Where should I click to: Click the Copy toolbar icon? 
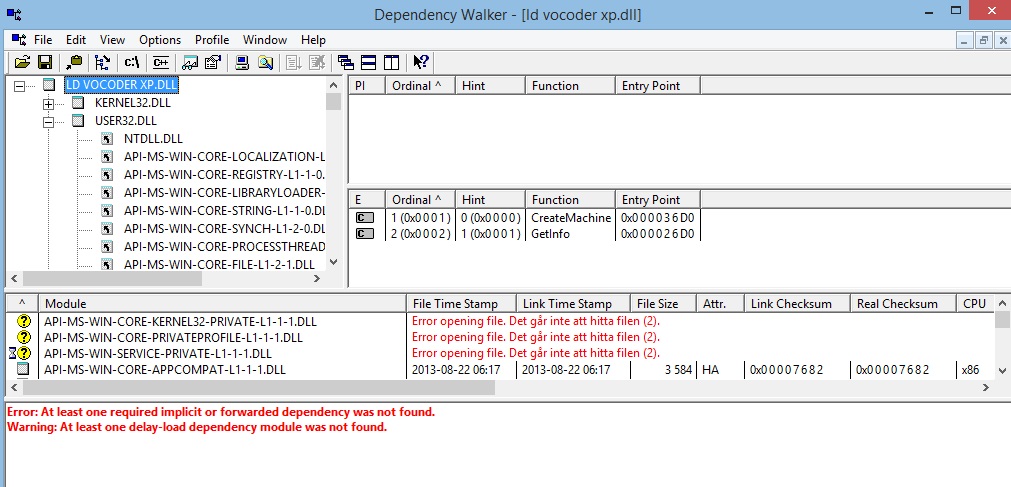(74, 62)
